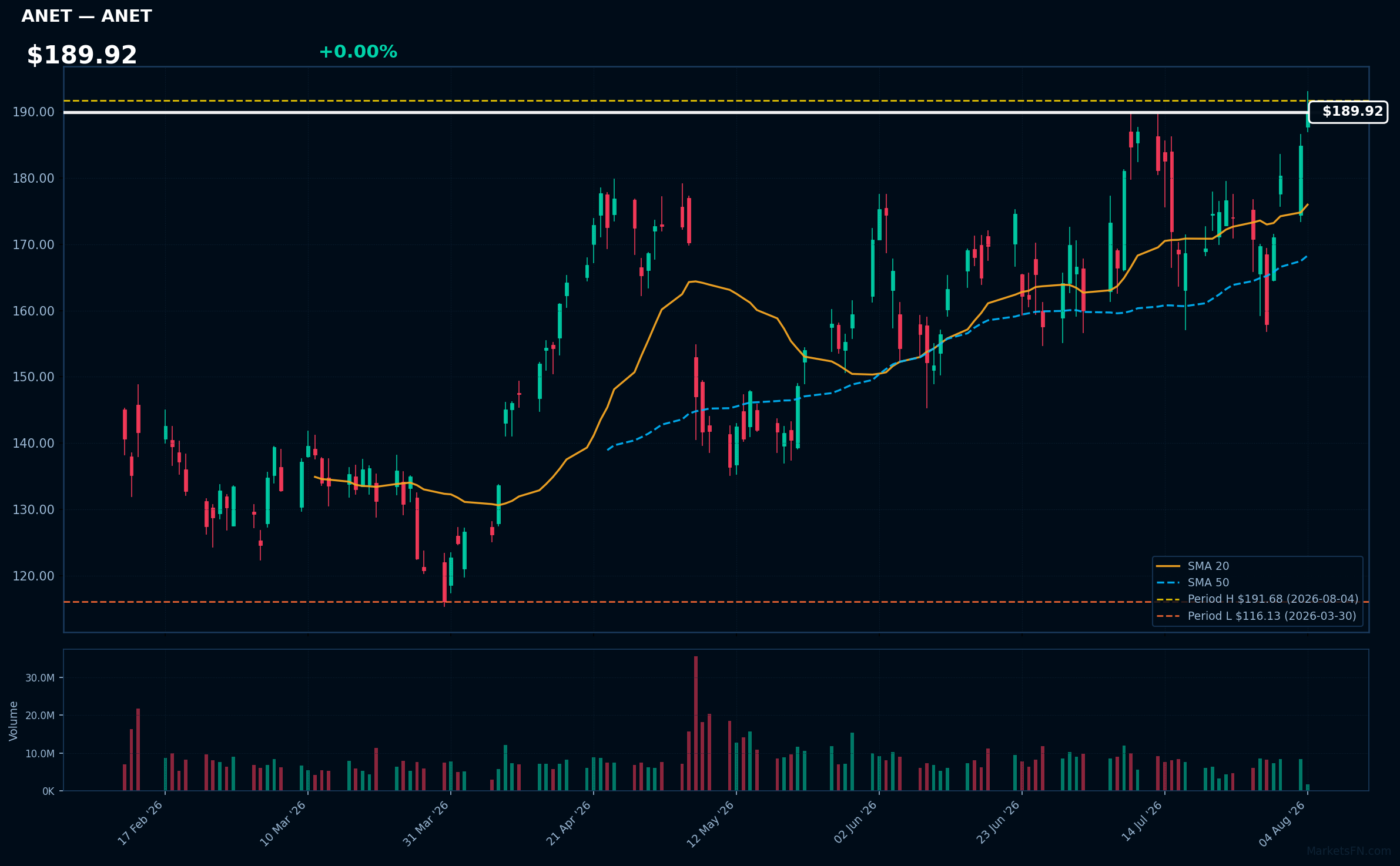Select the 120.00 price axis label
The height and width of the screenshot is (866, 1400).
[x=34, y=576]
